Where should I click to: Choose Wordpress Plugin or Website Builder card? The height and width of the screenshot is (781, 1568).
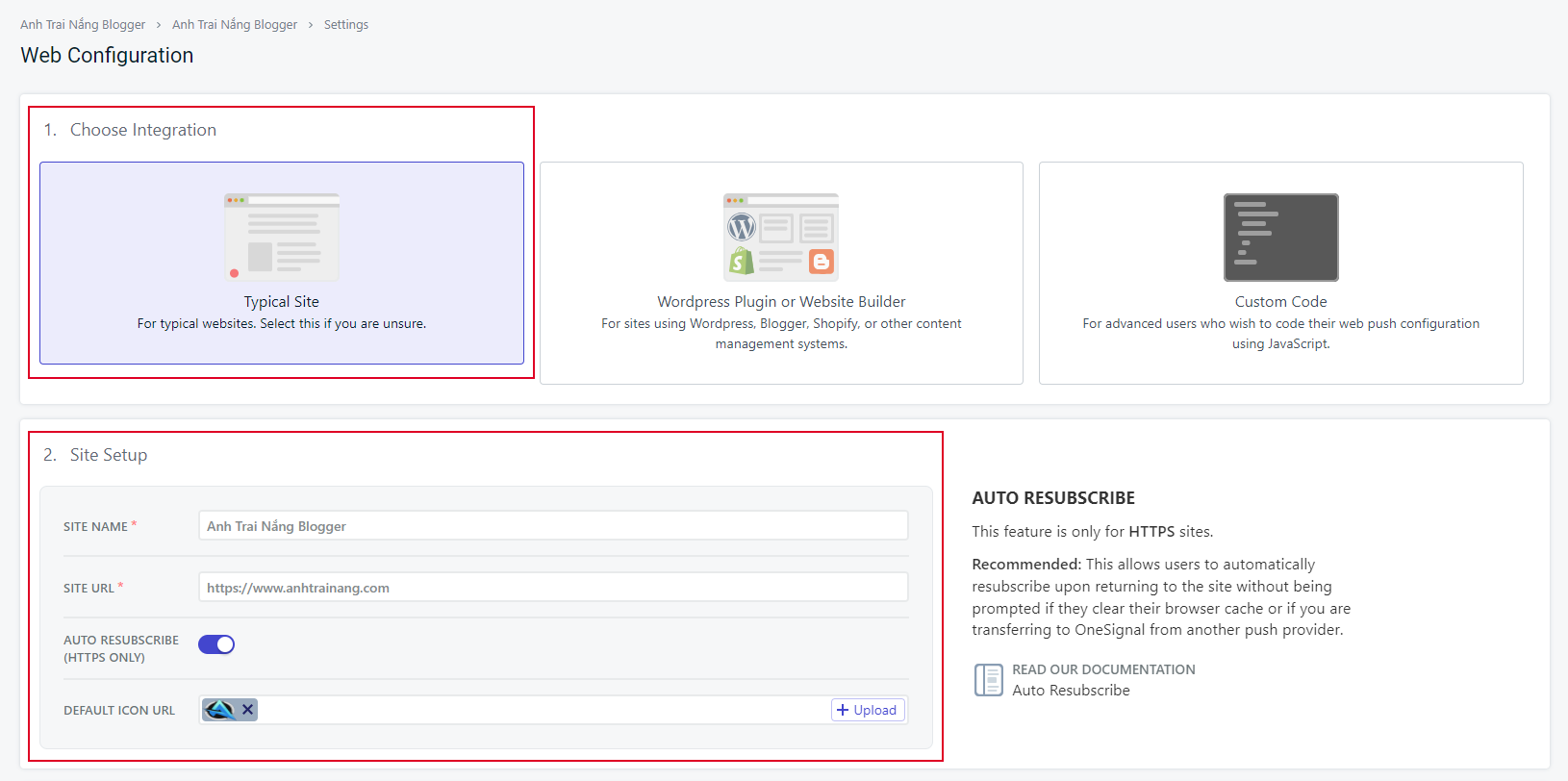tap(781, 273)
